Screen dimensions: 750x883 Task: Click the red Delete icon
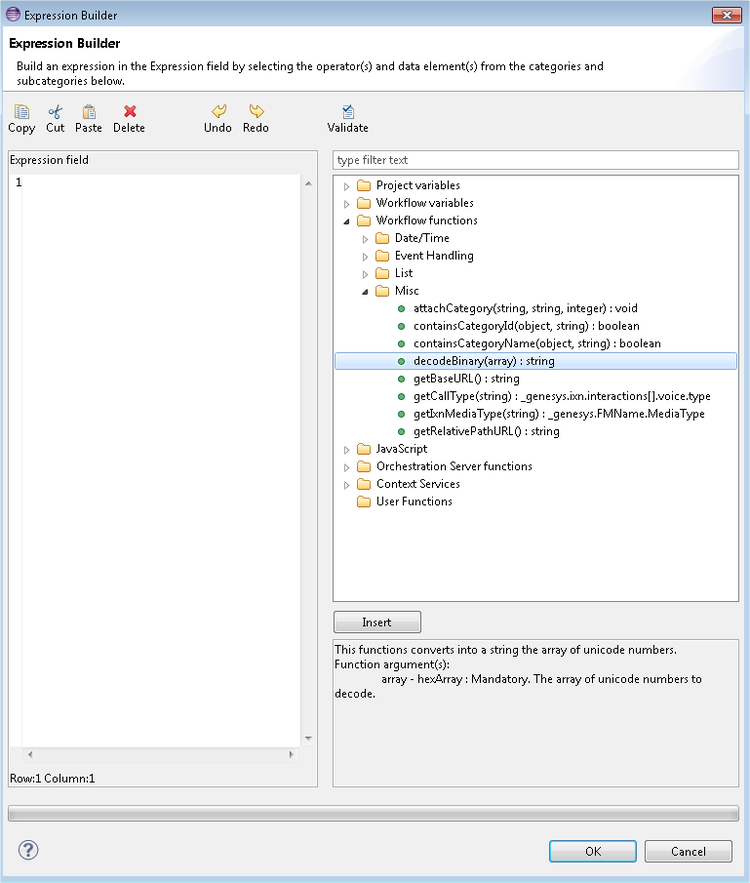(x=129, y=112)
